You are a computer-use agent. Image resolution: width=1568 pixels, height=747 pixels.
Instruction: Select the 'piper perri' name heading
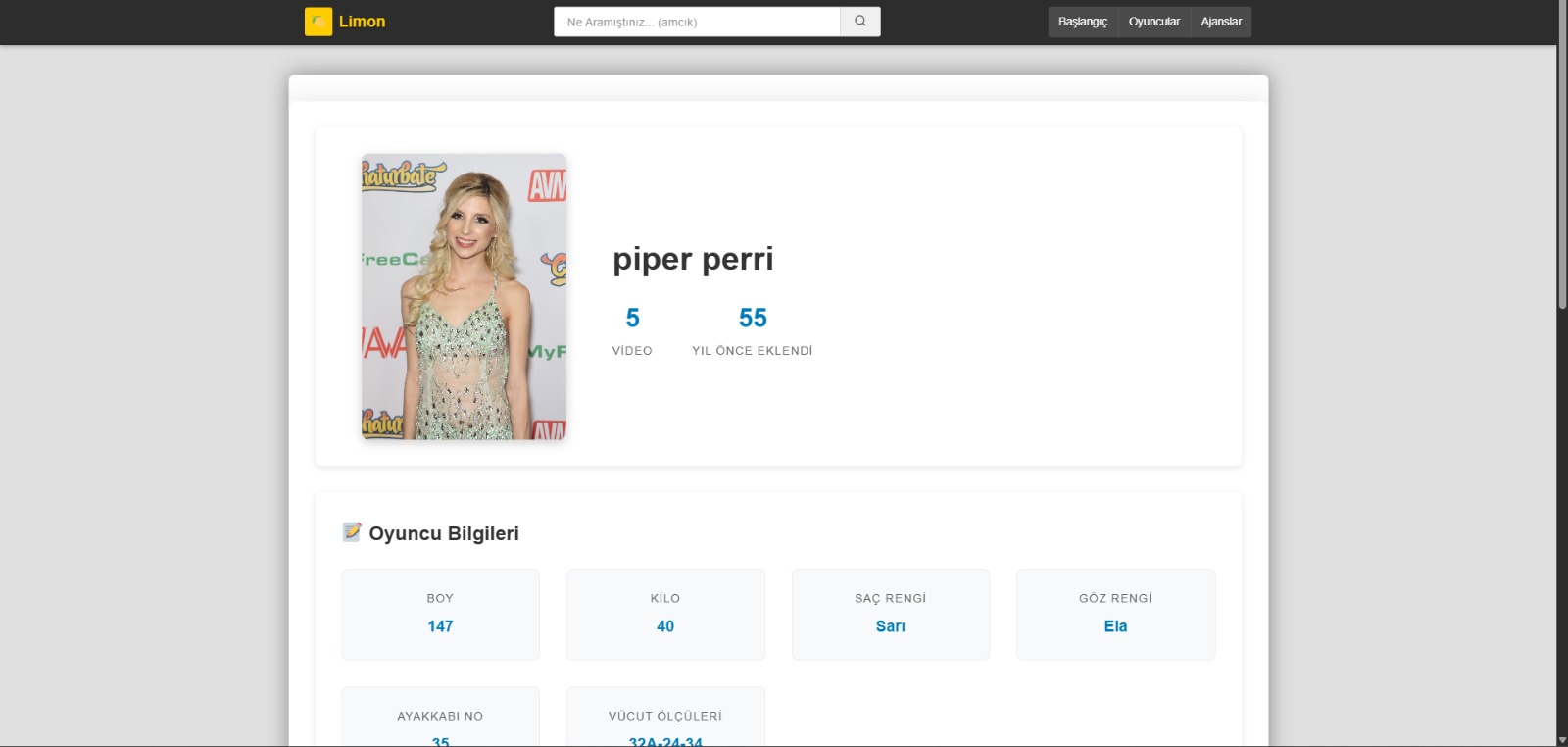click(693, 259)
